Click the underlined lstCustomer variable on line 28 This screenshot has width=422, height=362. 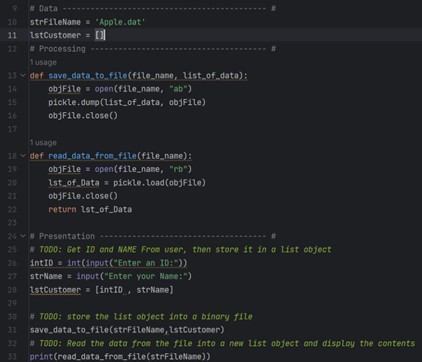[55, 290]
